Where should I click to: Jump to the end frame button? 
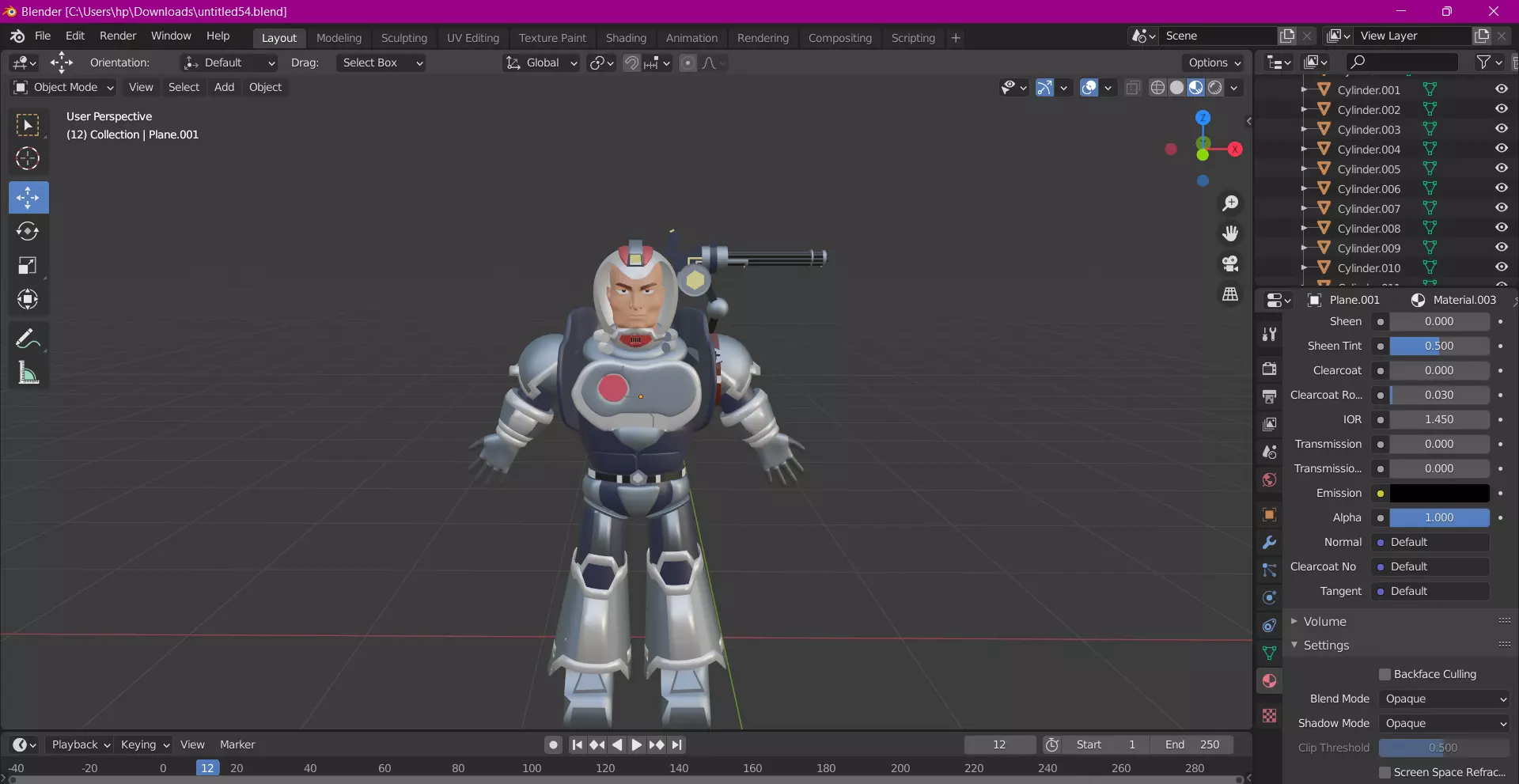(677, 744)
